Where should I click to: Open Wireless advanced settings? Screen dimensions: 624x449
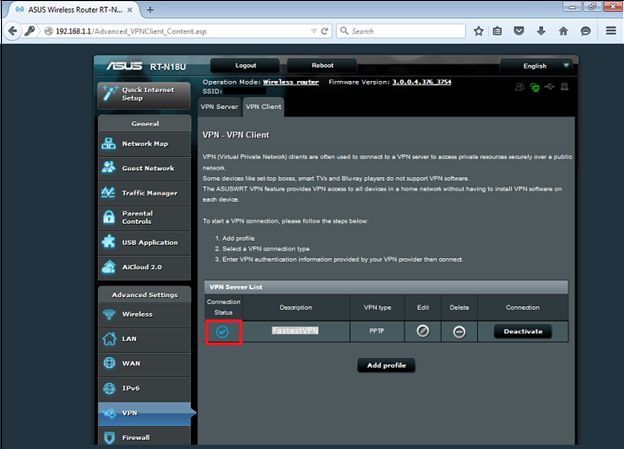(144, 314)
